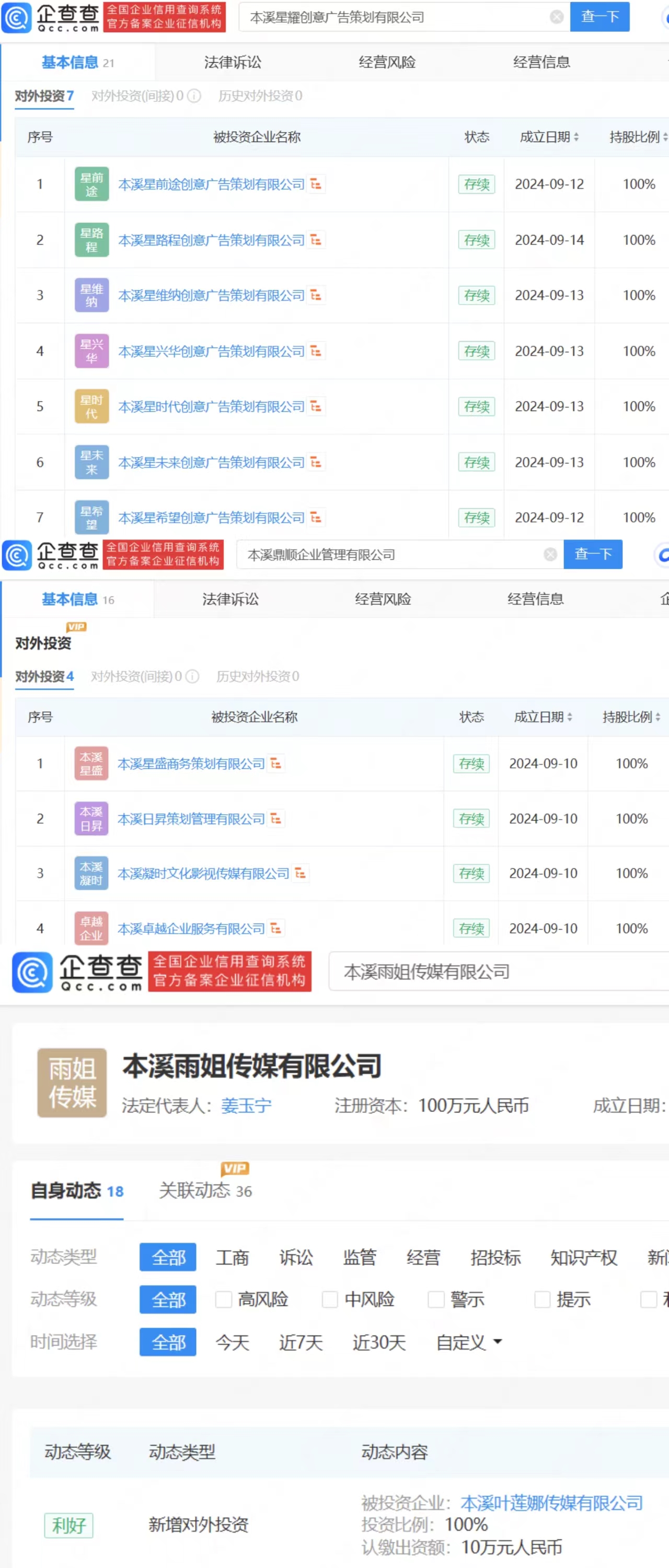Select the 对外投资4 sub-tab
Viewport: 669px width, 1568px height.
pyautogui.click(x=44, y=677)
